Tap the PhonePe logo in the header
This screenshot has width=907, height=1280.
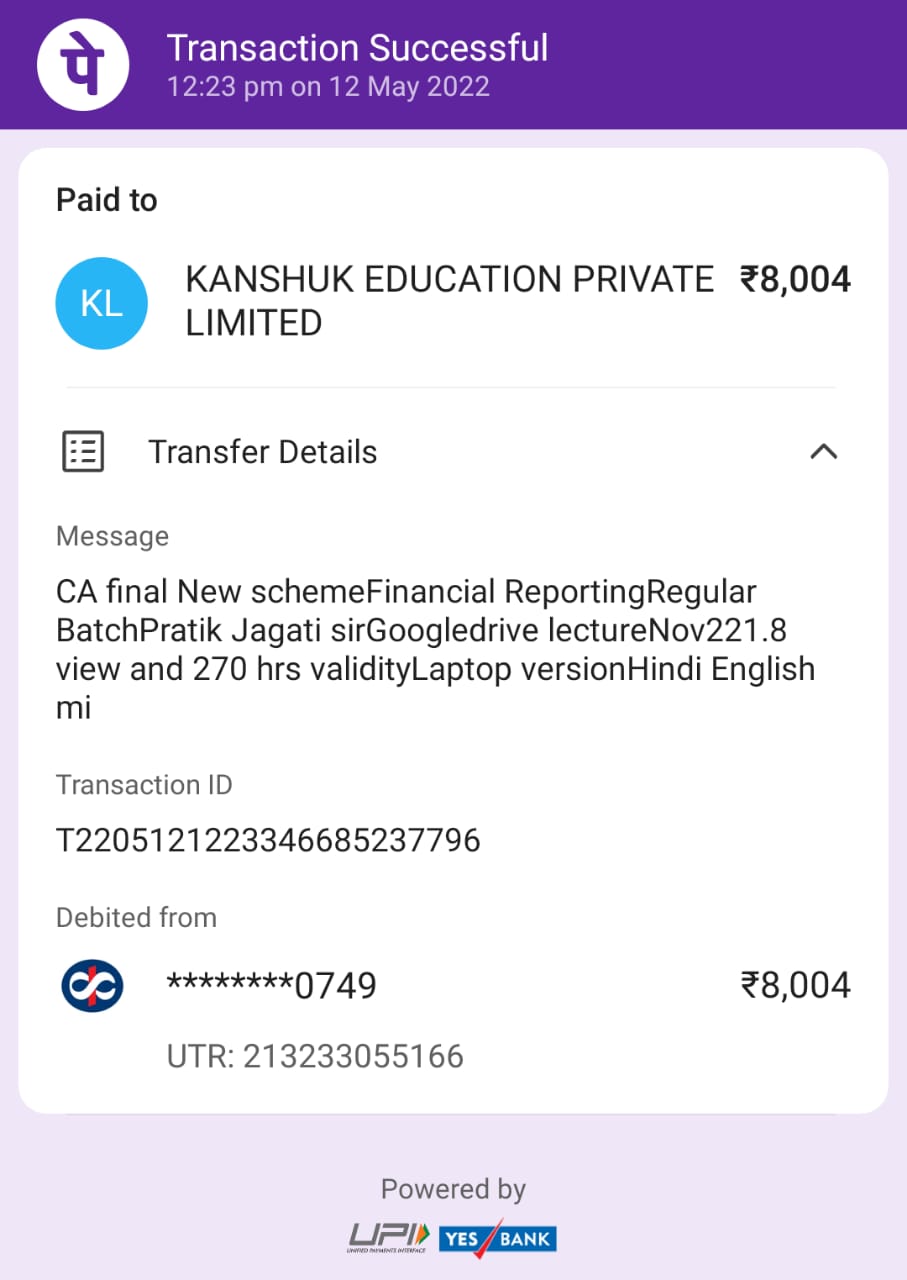[x=83, y=64]
